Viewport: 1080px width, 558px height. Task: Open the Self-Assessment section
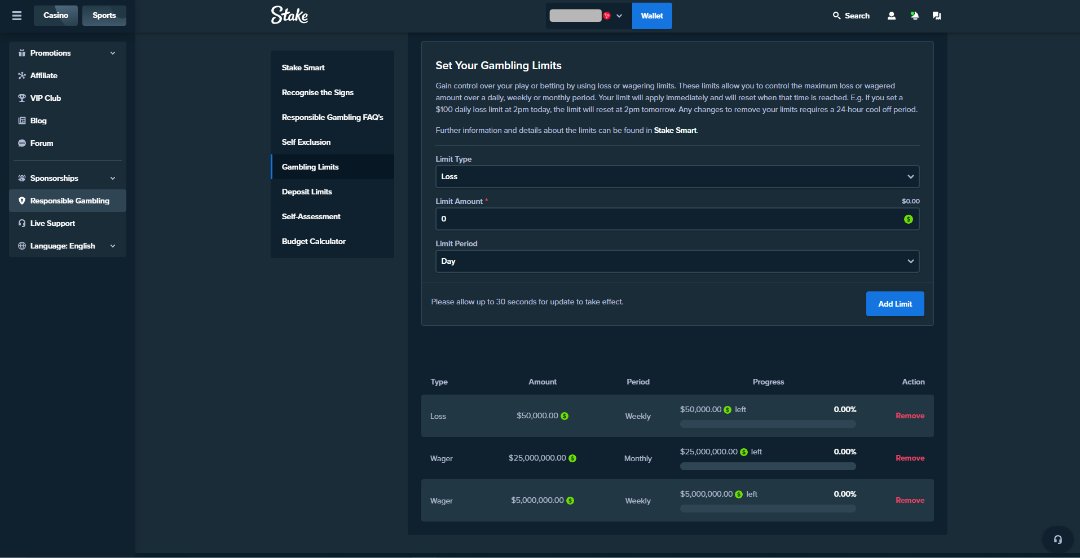coord(333,216)
